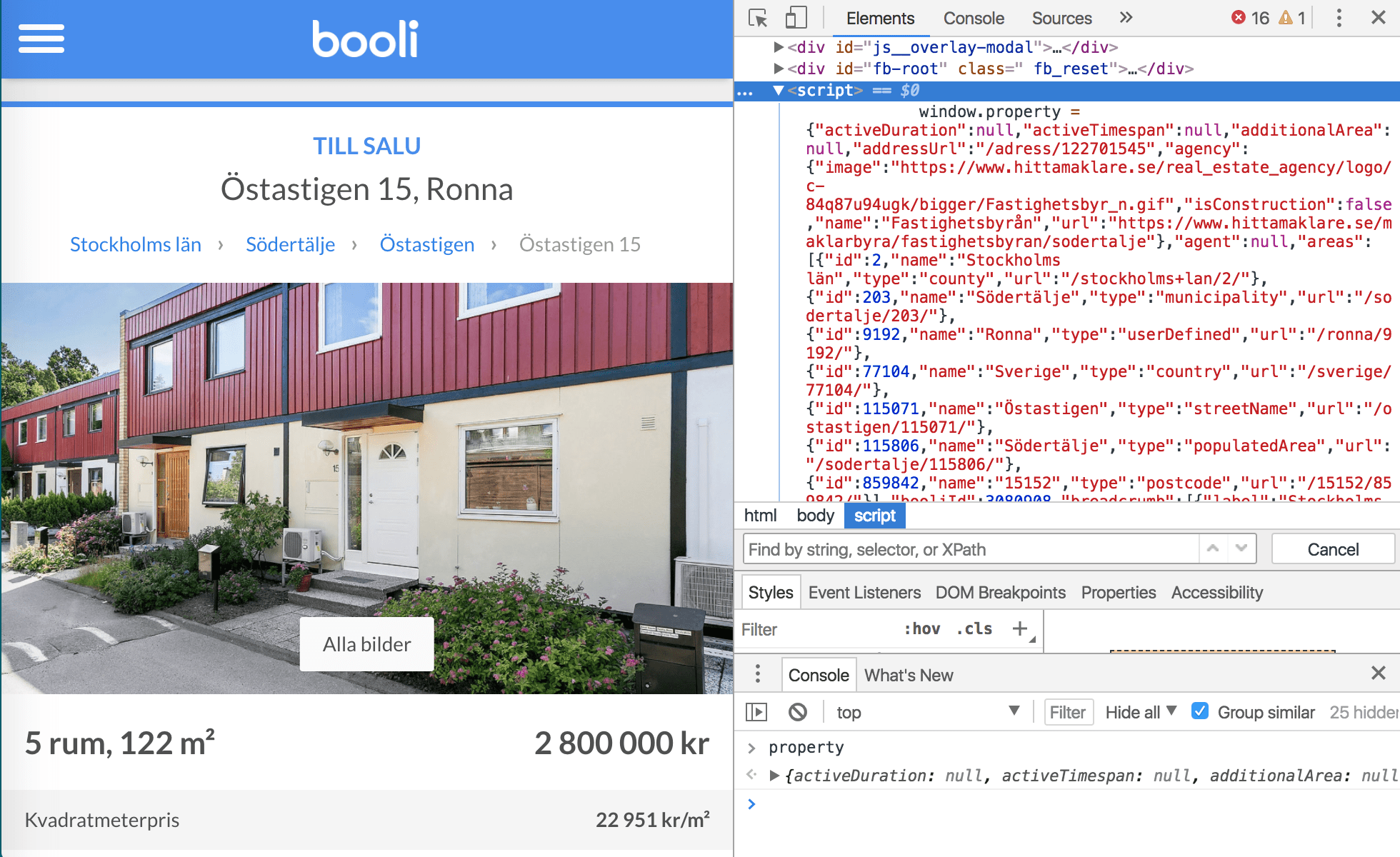Clear the console with the no-entry icon
The height and width of the screenshot is (857, 1400).
[798, 711]
